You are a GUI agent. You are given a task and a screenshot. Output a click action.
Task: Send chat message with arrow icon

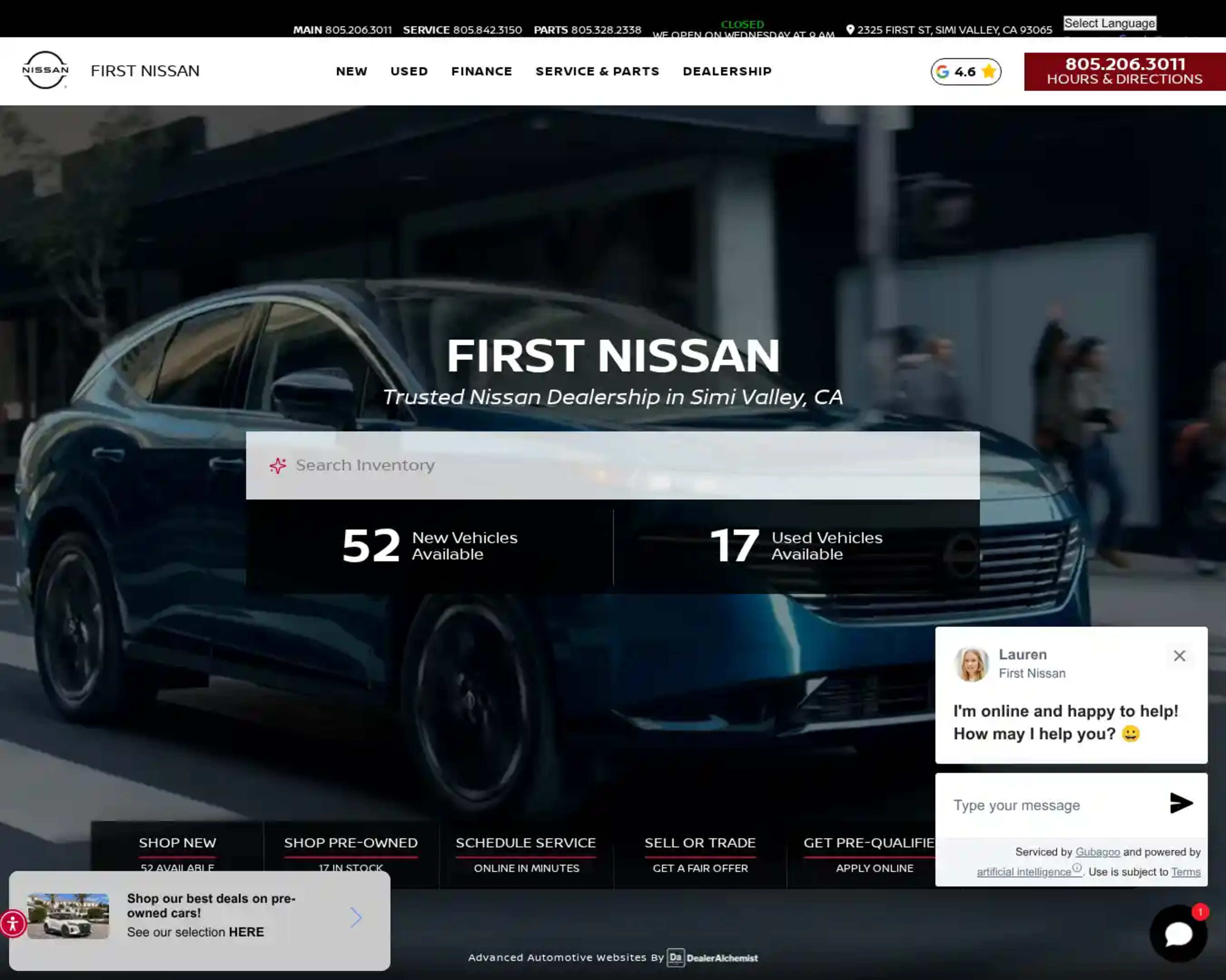point(1181,803)
